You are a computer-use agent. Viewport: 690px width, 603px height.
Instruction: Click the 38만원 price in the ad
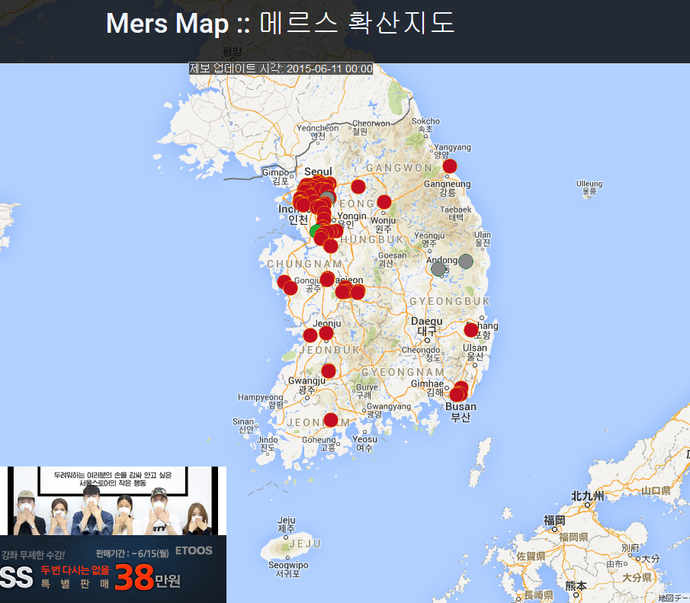pyautogui.click(x=148, y=577)
